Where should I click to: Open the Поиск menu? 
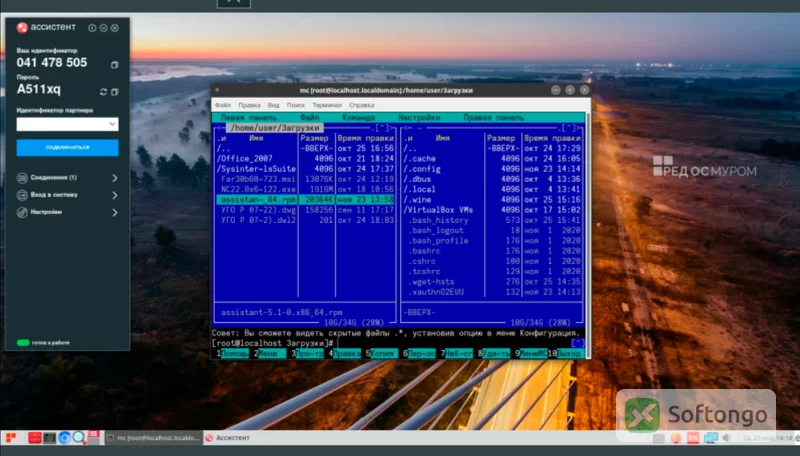[x=295, y=105]
